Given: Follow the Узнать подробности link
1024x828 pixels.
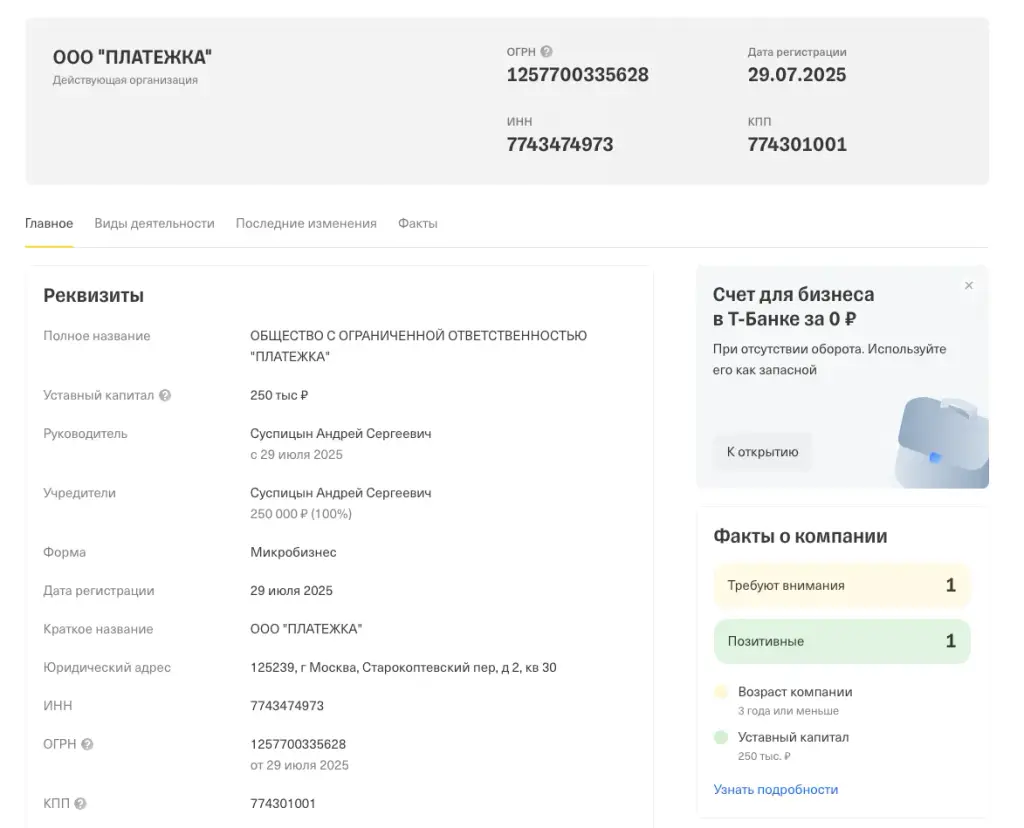Looking at the screenshot, I should click(776, 789).
